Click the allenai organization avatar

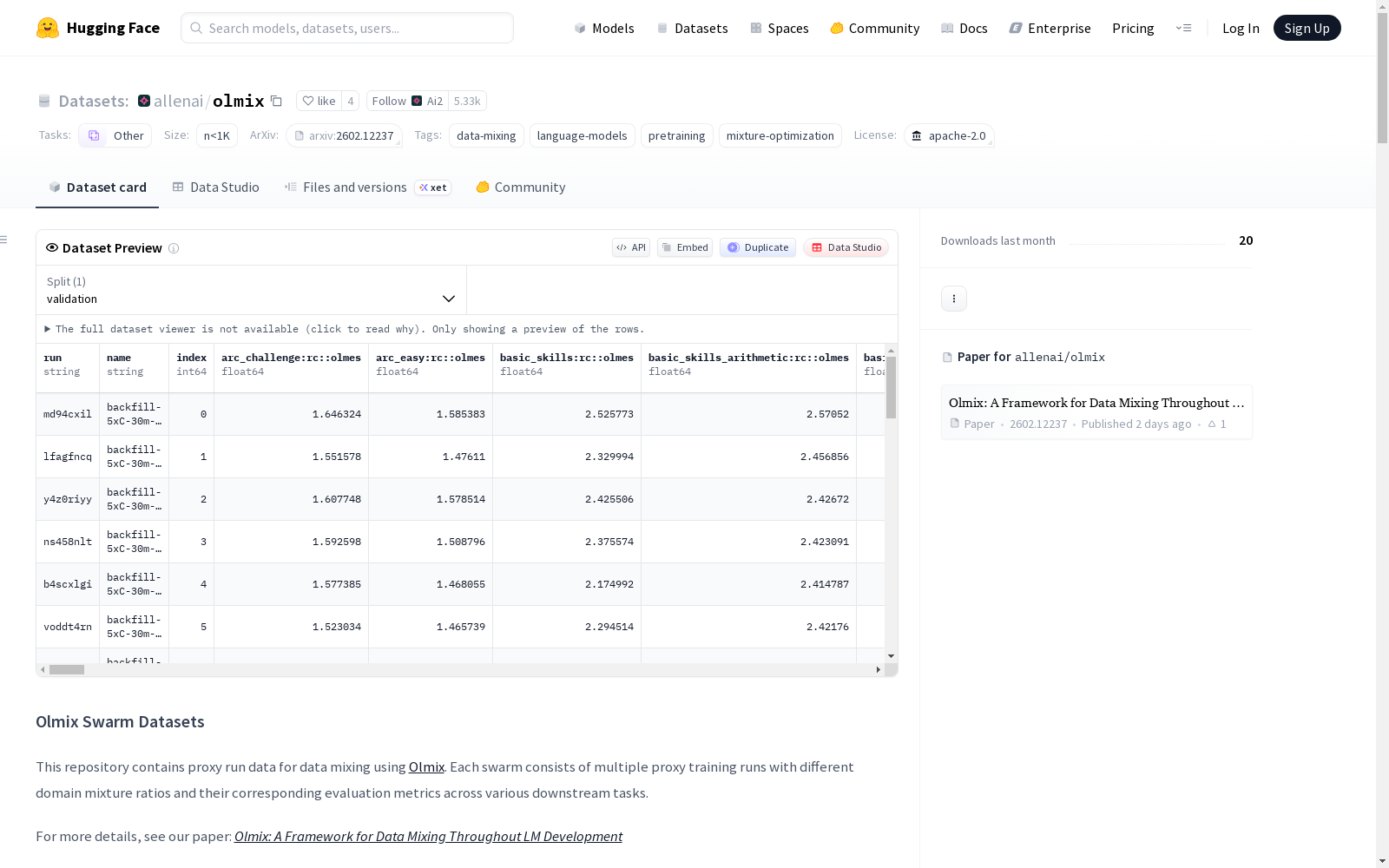[x=144, y=101]
